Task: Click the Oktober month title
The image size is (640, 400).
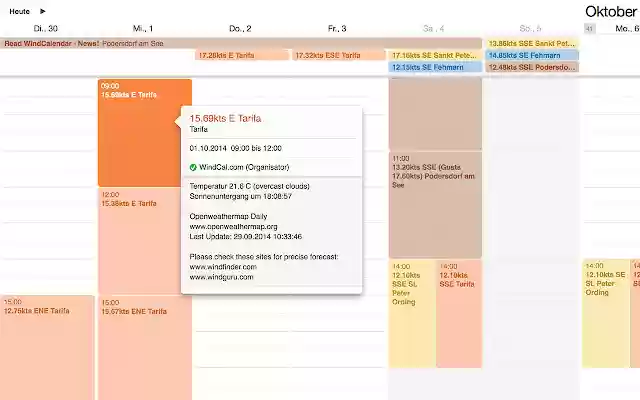Action: tap(611, 11)
